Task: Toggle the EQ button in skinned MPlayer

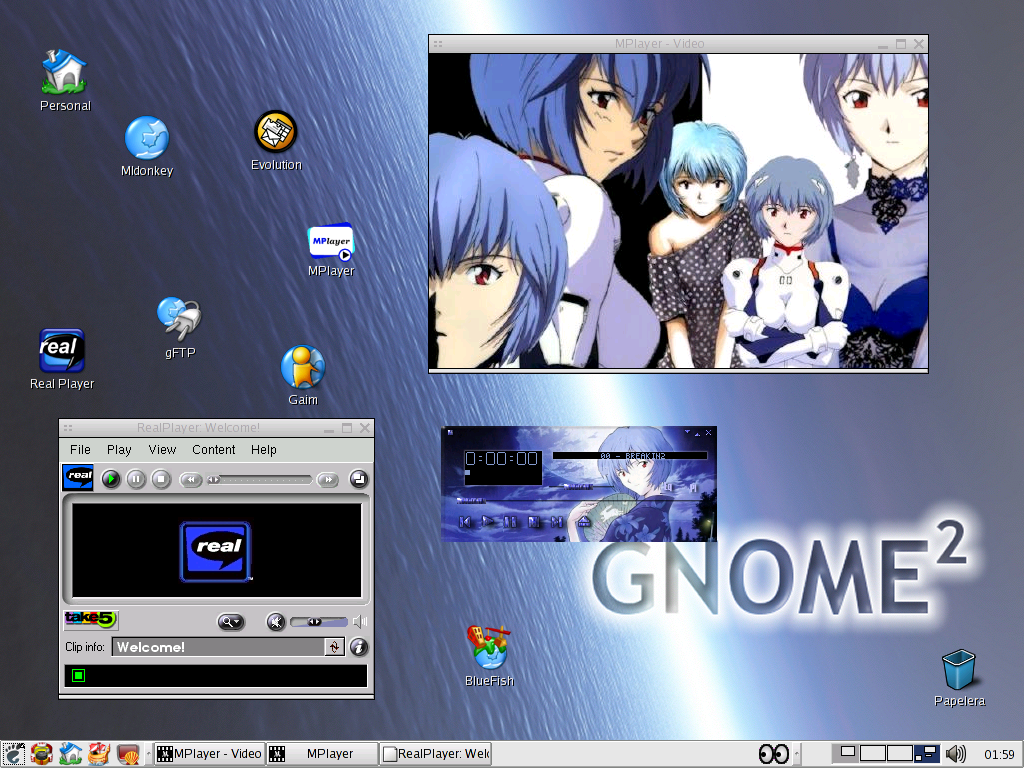Action: pyautogui.click(x=668, y=487)
